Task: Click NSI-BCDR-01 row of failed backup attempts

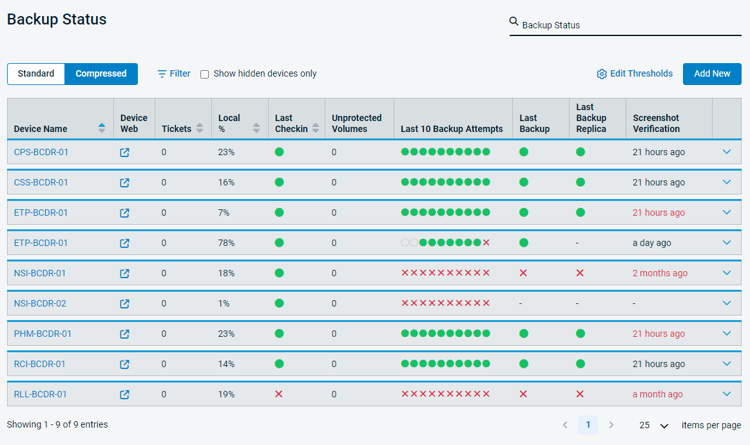Action: (x=445, y=273)
